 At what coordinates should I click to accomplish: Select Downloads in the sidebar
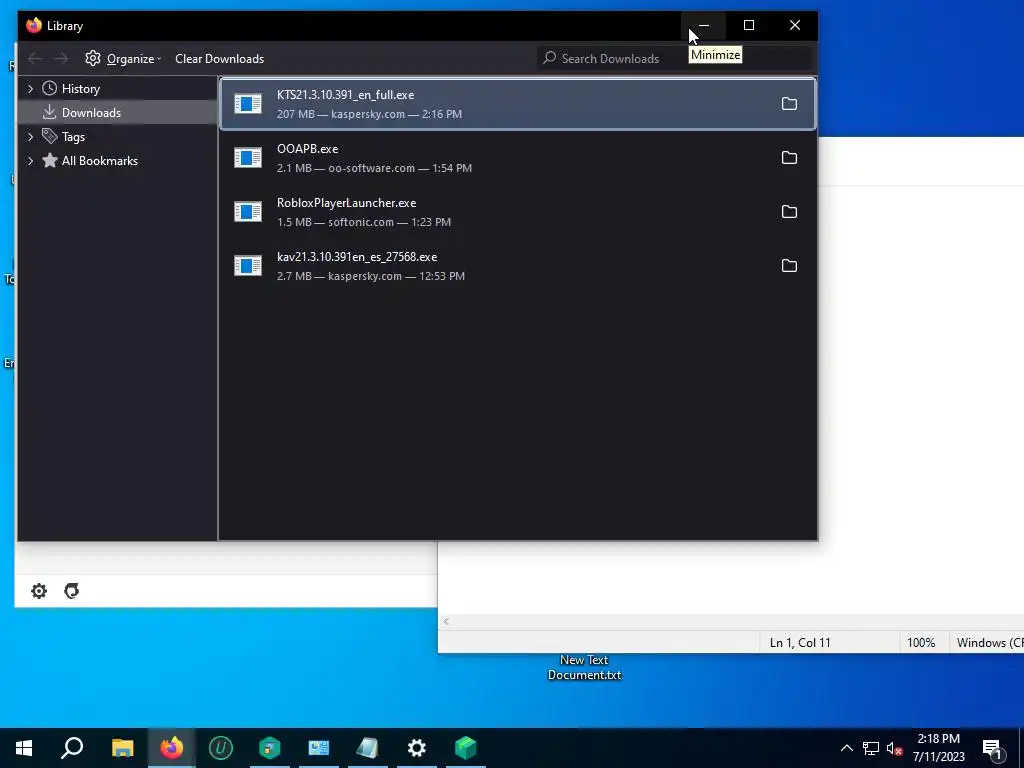(118, 112)
